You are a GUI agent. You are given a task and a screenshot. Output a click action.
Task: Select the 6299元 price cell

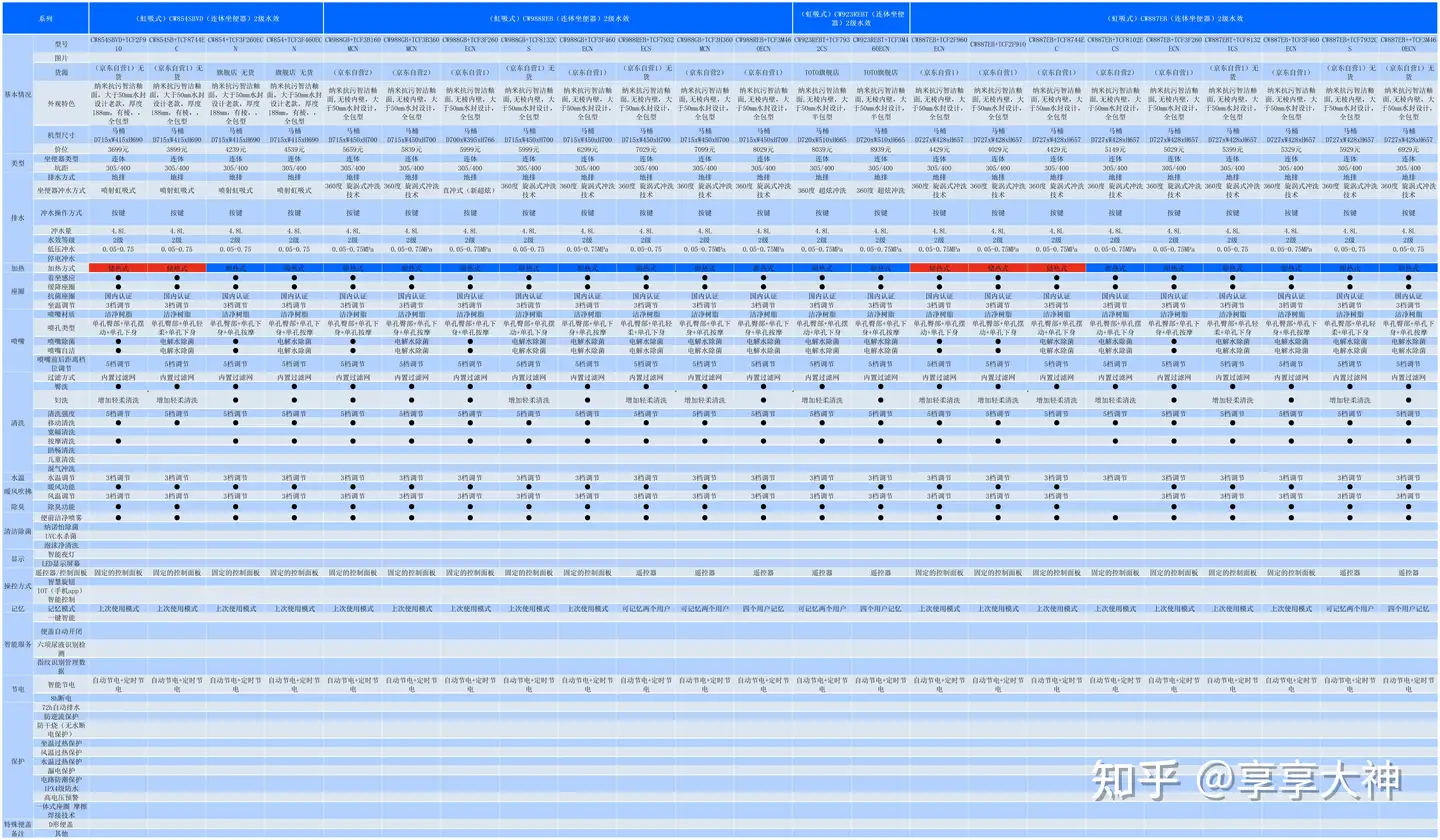click(x=587, y=149)
